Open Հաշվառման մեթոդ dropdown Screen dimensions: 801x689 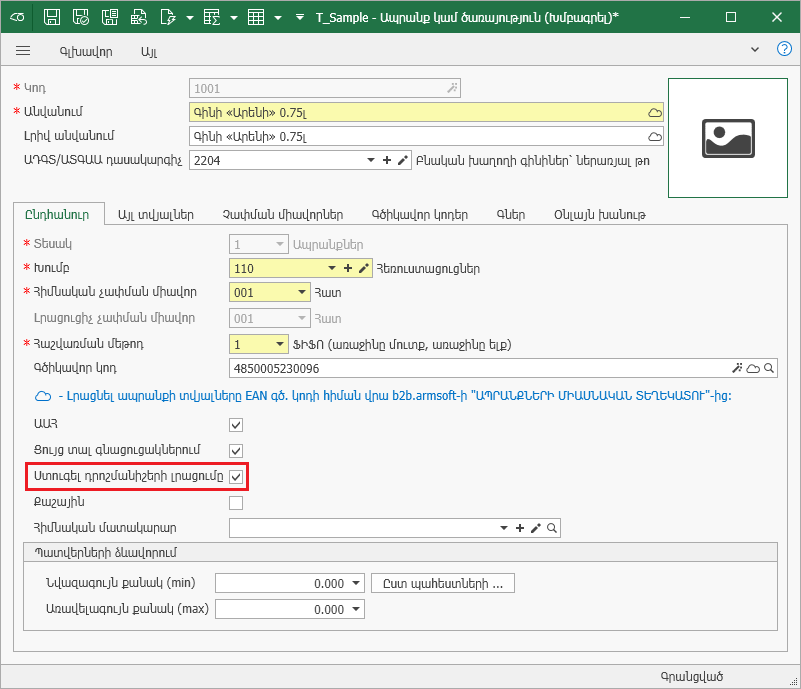(x=277, y=344)
